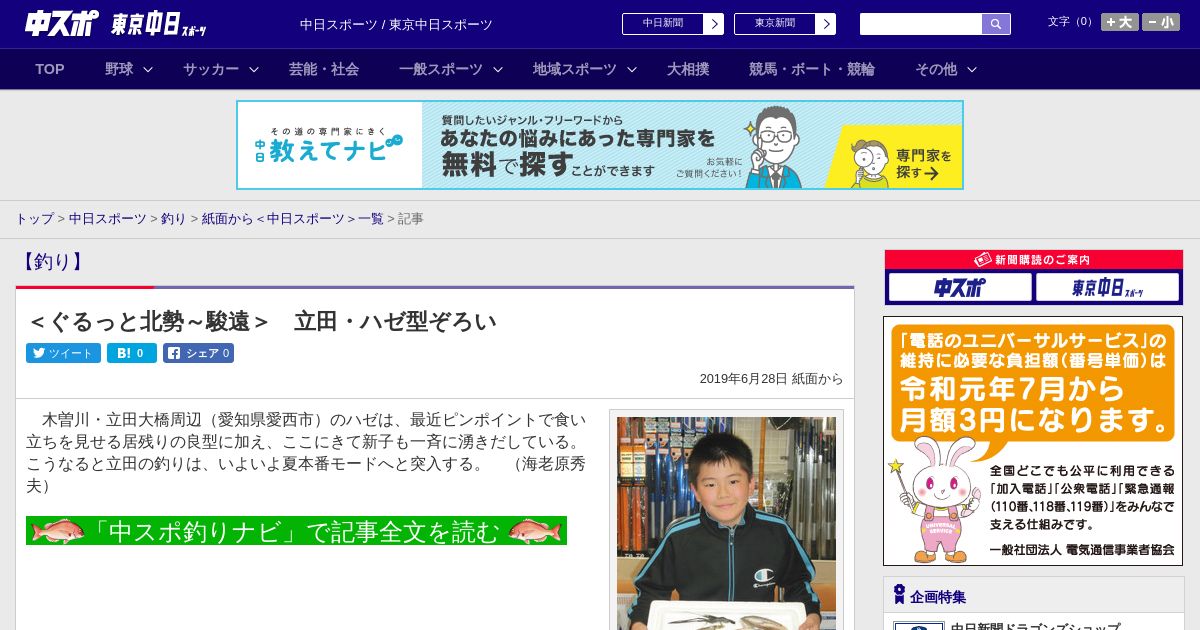
Task: Go to 中日スポーツ in breadcrumb
Action: click(107, 218)
